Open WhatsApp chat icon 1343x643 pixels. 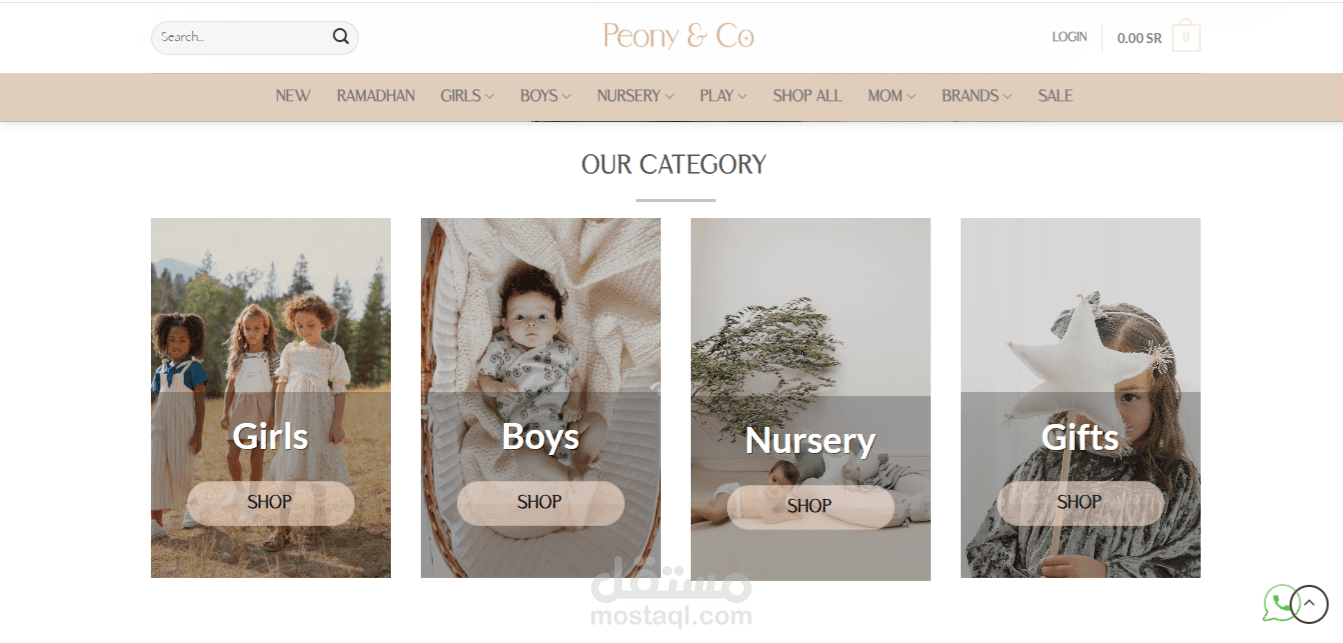[x=1279, y=603]
